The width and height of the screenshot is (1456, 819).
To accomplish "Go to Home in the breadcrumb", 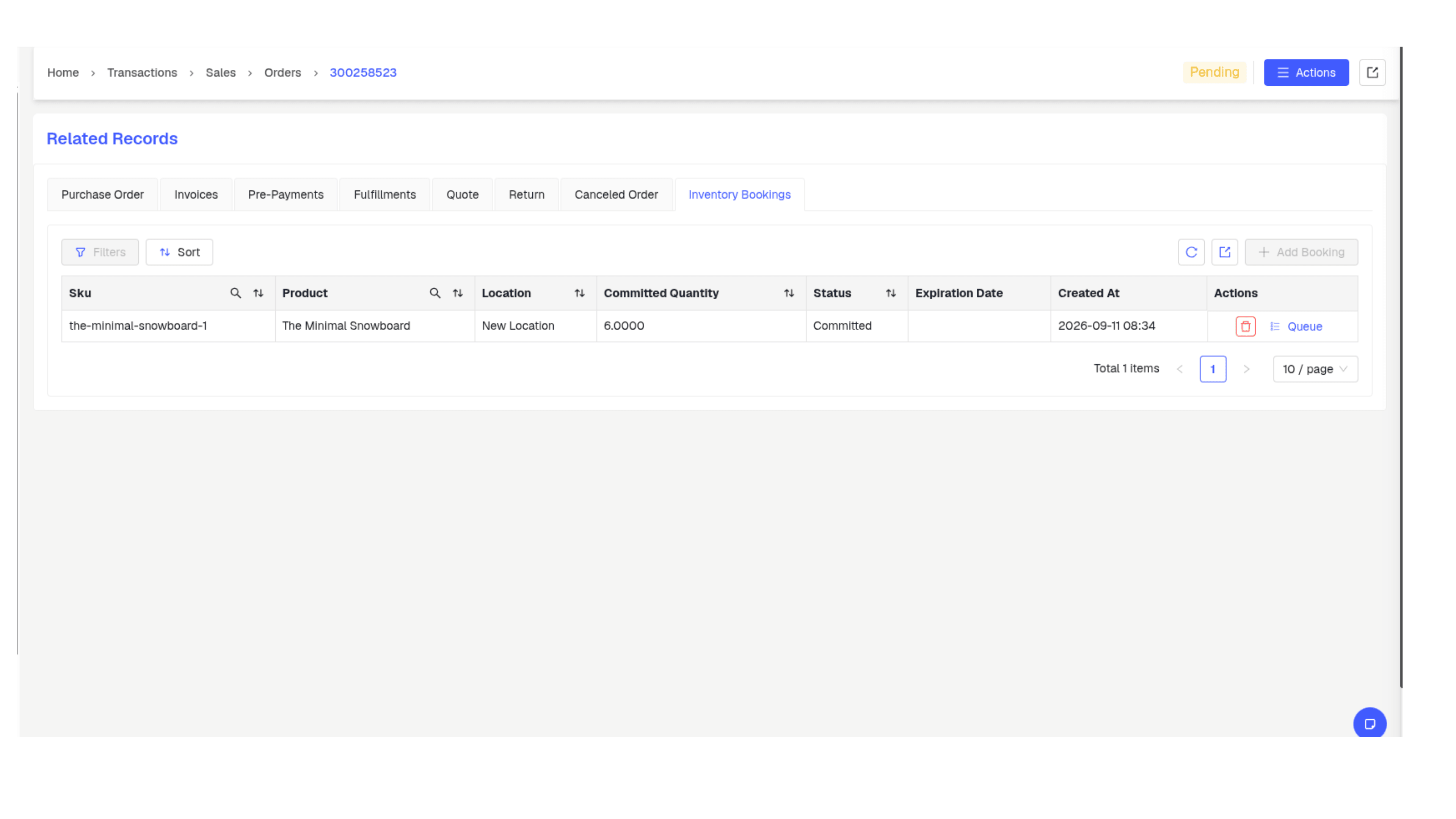I will pos(63,72).
